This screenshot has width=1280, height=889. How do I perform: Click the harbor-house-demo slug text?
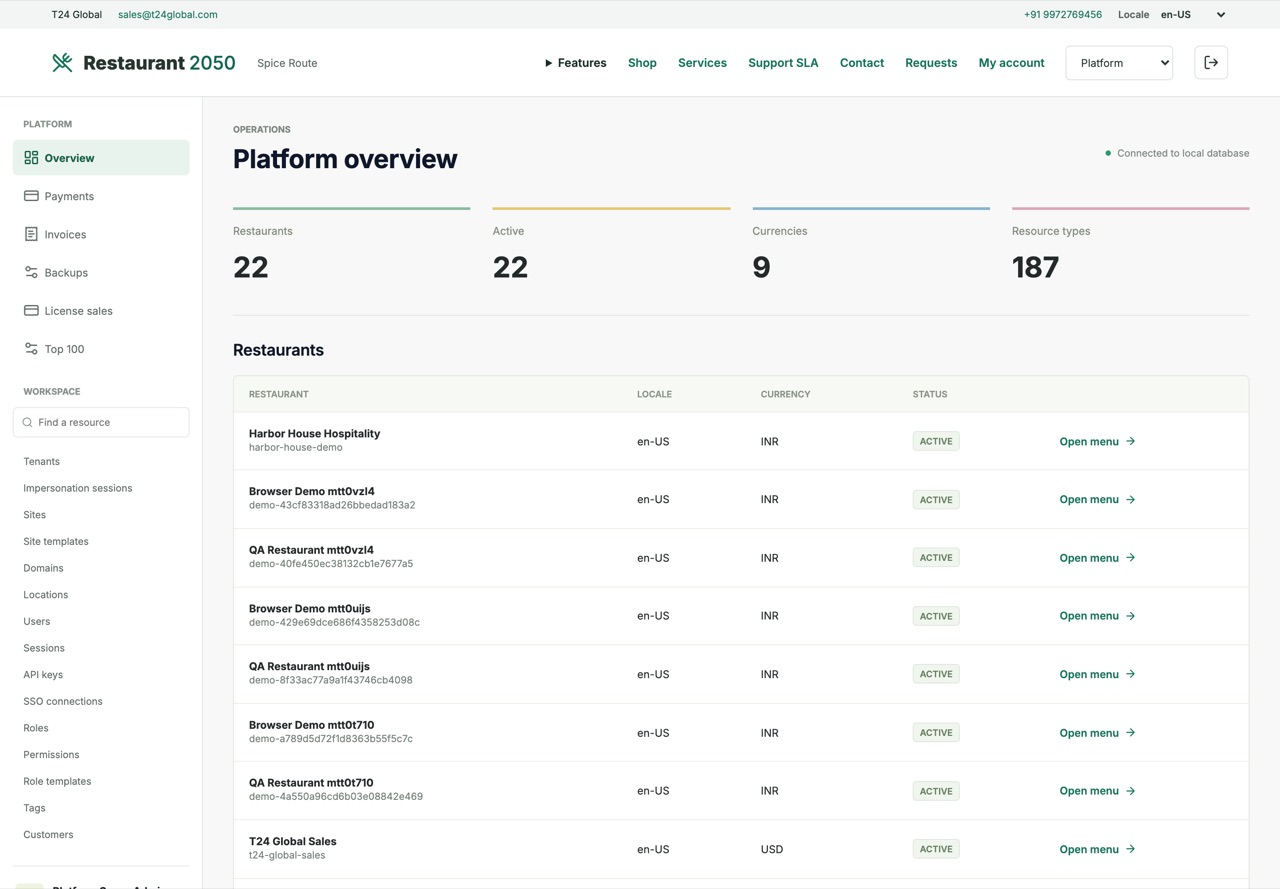pyautogui.click(x=296, y=448)
